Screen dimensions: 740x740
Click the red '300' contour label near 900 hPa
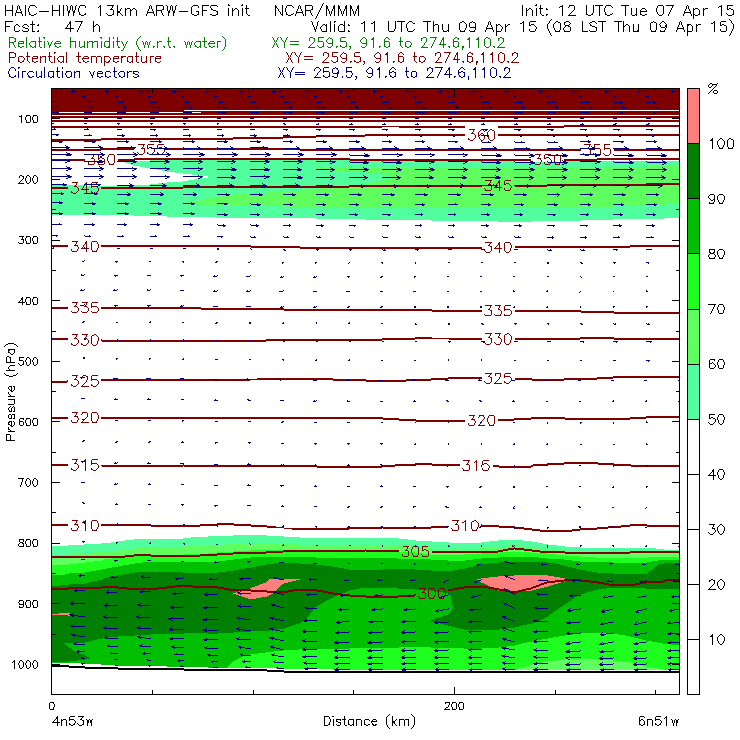click(432, 594)
